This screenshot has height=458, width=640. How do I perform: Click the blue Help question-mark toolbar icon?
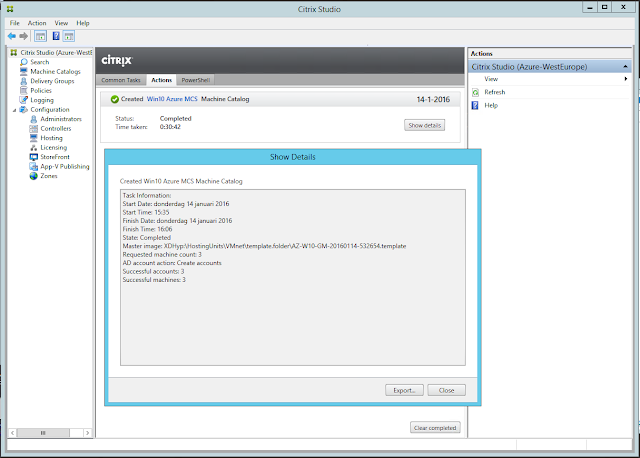[56, 36]
